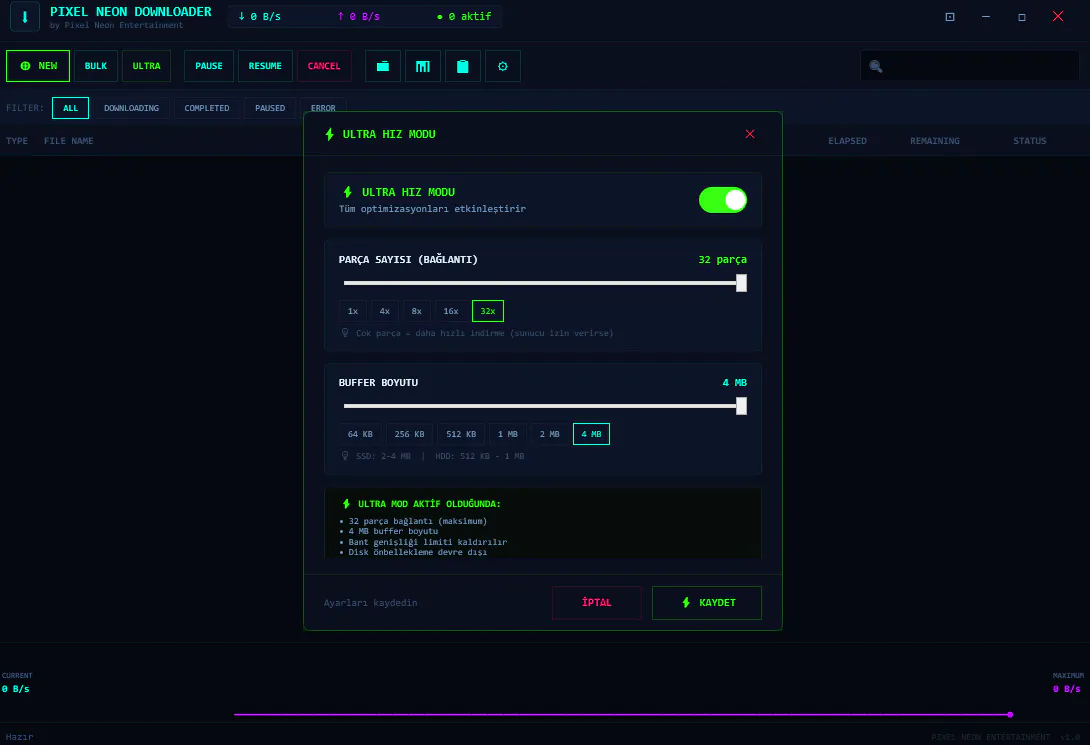This screenshot has width=1090, height=745.
Task: Click the ELAPSED column header
Action: pyautogui.click(x=847, y=141)
